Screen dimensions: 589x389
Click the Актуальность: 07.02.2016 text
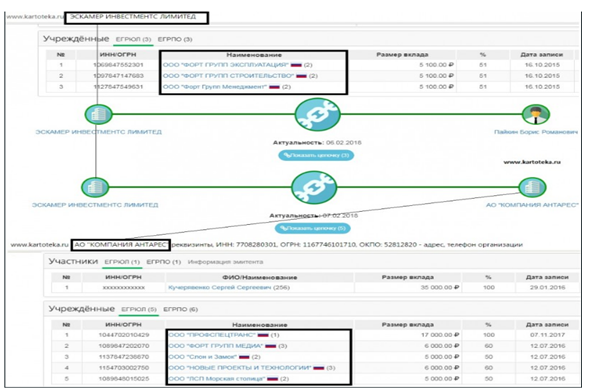(x=314, y=216)
